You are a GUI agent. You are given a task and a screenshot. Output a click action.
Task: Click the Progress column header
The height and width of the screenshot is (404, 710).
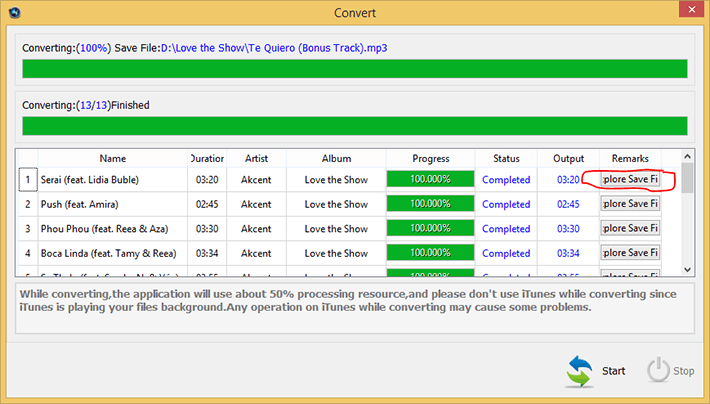pyautogui.click(x=431, y=159)
